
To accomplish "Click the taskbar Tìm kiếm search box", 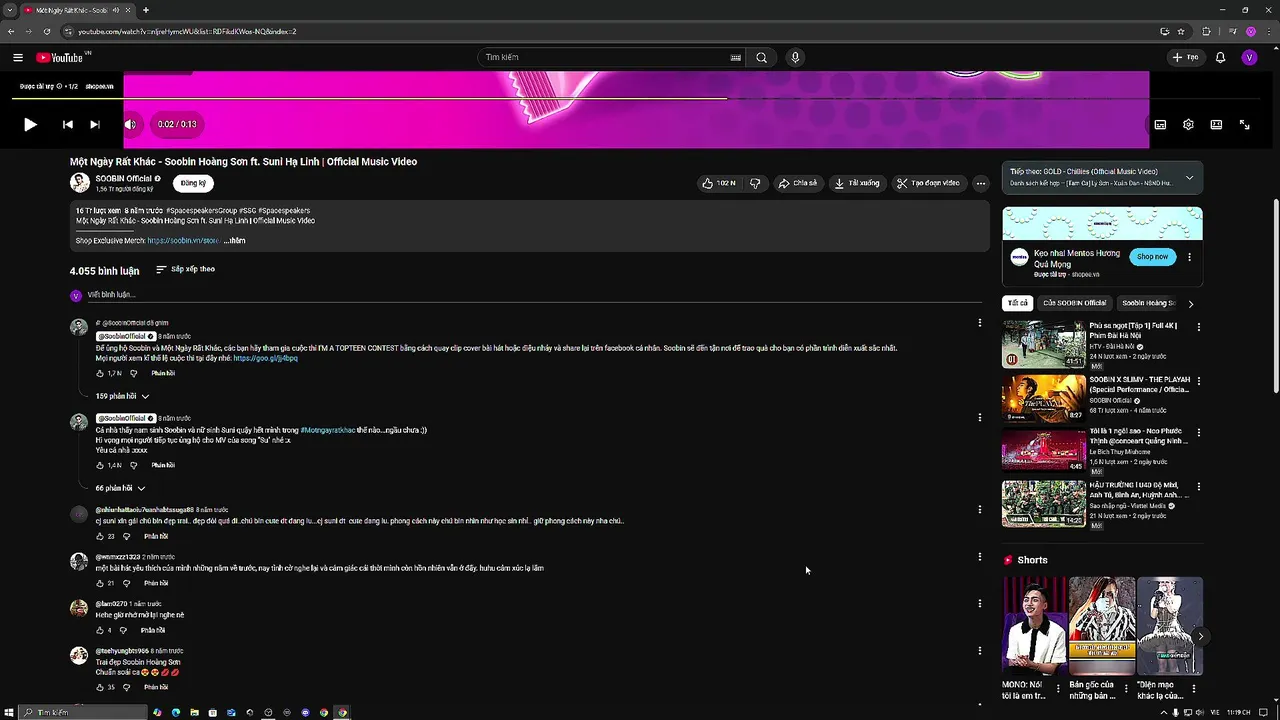I will tap(84, 712).
